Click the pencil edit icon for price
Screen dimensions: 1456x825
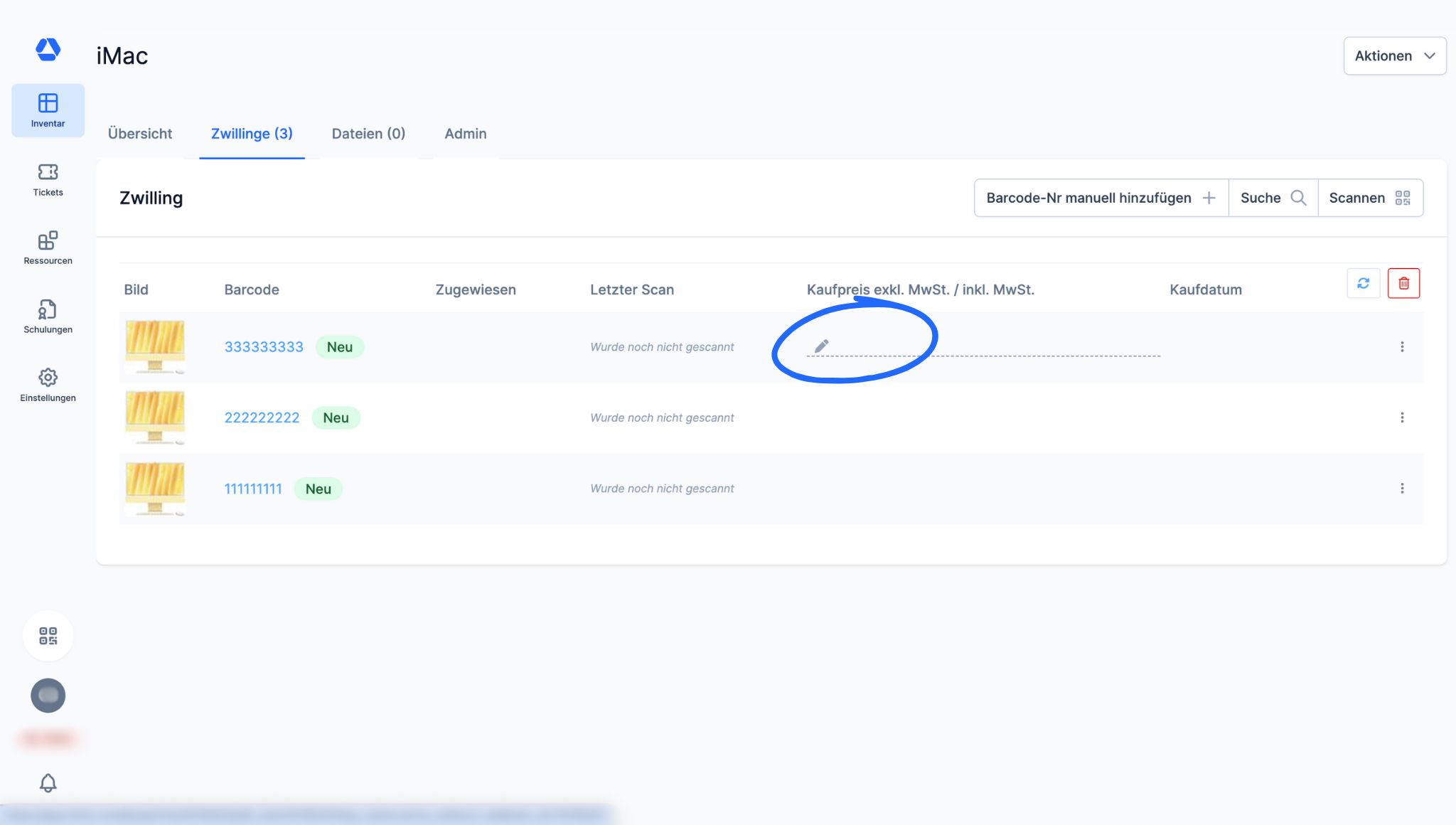click(x=821, y=346)
